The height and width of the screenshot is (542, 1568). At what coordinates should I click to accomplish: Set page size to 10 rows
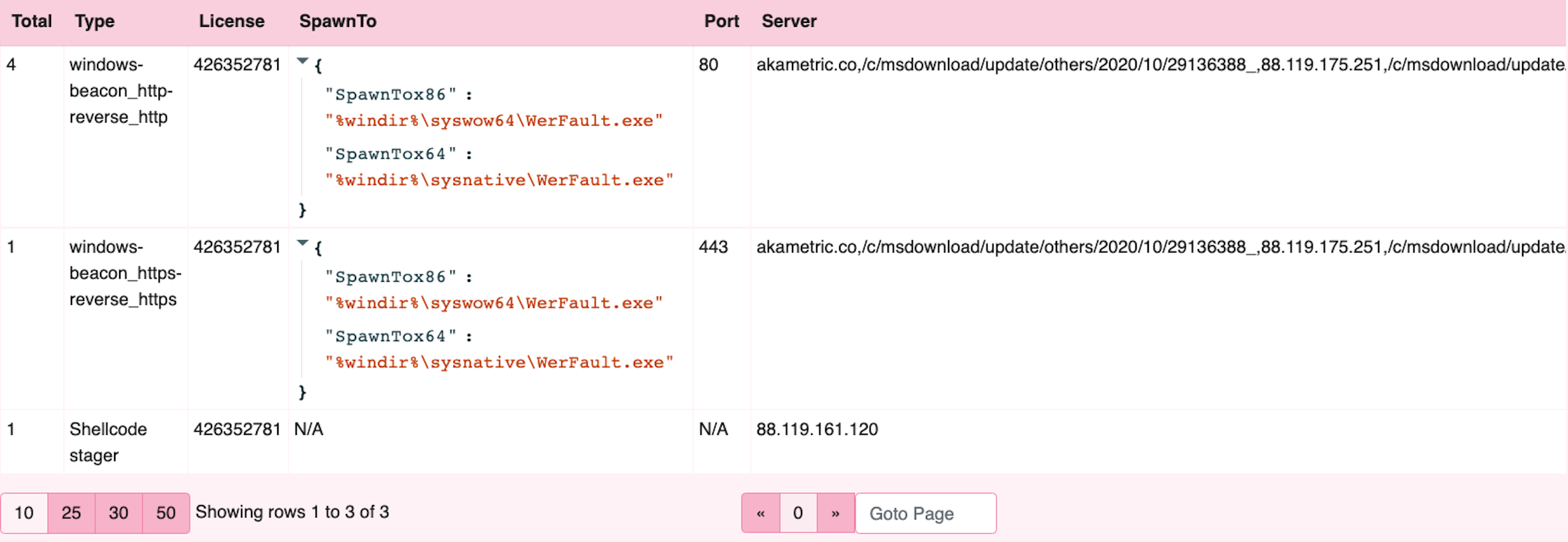24,513
